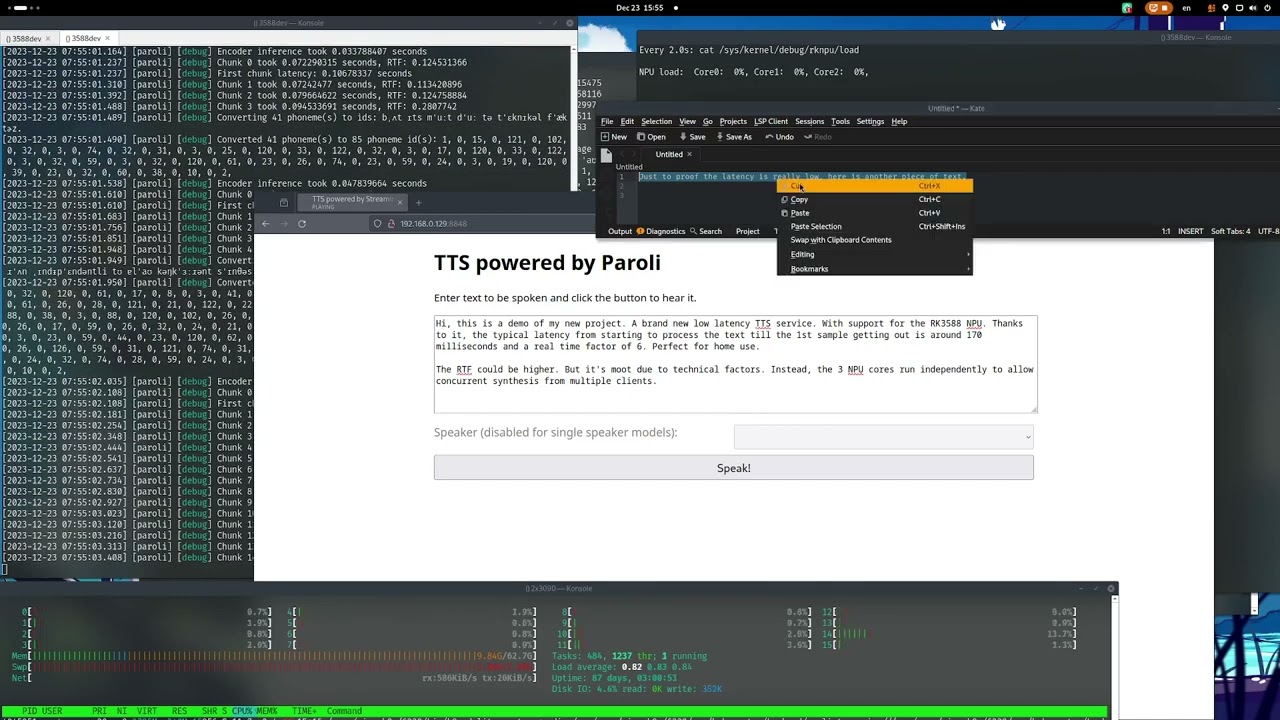This screenshot has width=1280, height=720.
Task: Open Kate's Documents sidebar page icon
Action: 606,156
